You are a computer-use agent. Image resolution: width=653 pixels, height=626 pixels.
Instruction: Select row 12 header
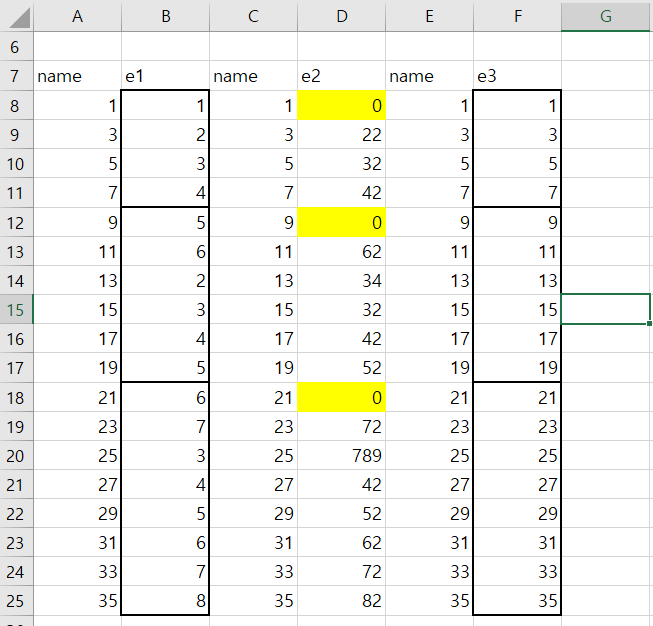pyautogui.click(x=17, y=222)
